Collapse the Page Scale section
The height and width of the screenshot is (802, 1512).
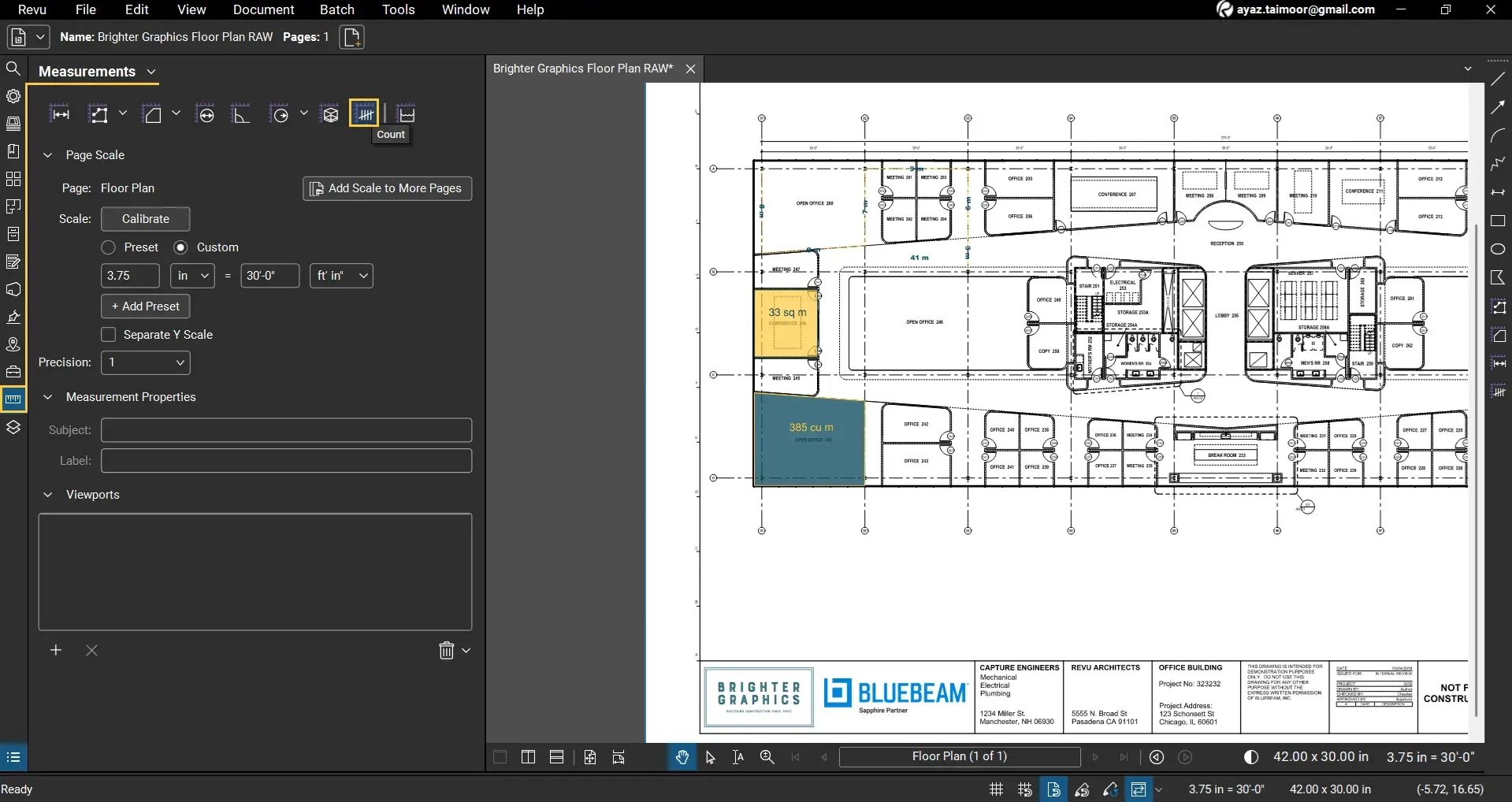tap(48, 154)
